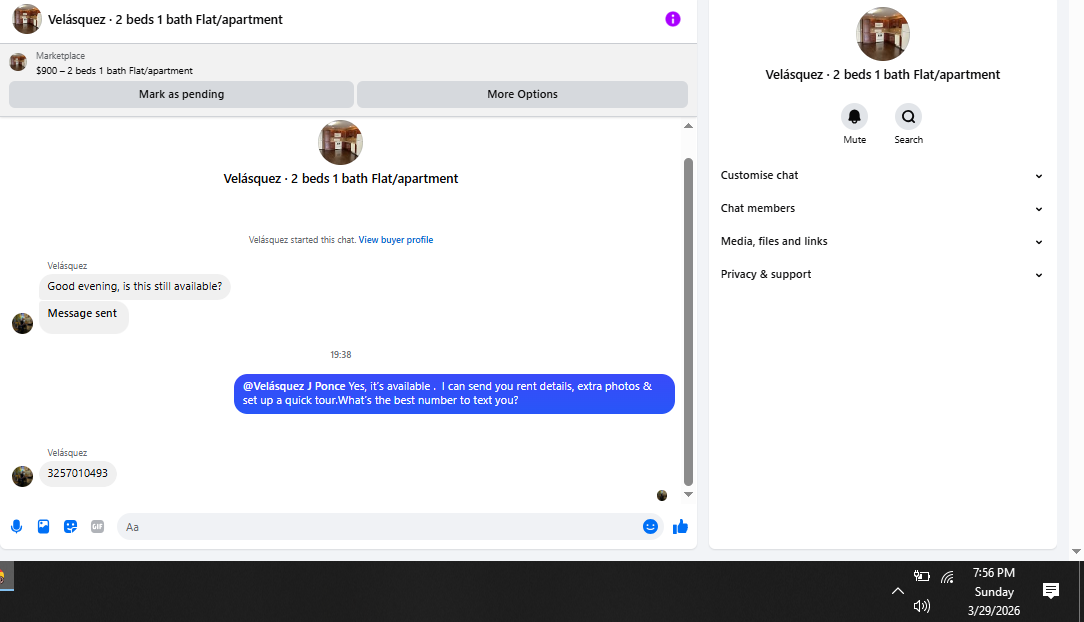Open More Options for listing
Viewport: 1084px width, 622px height.
tap(522, 94)
